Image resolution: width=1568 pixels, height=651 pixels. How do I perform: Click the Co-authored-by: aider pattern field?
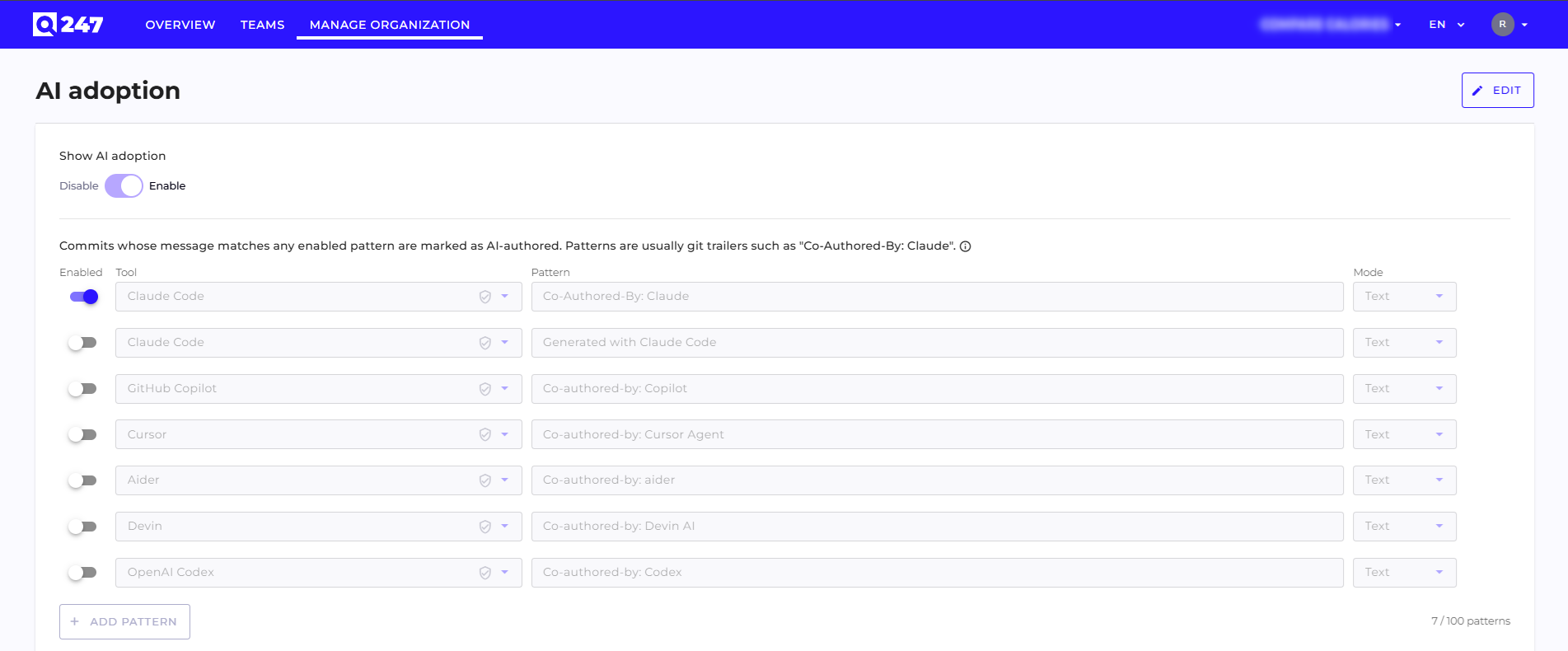937,480
